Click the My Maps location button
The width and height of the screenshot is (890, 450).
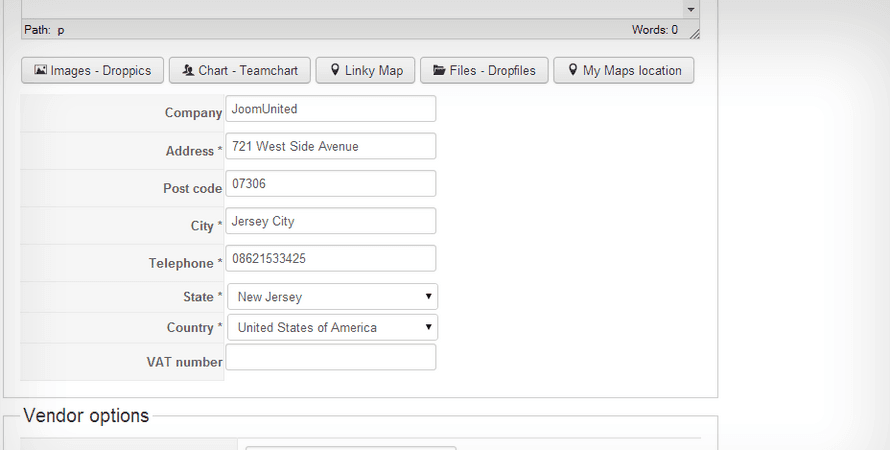click(623, 71)
